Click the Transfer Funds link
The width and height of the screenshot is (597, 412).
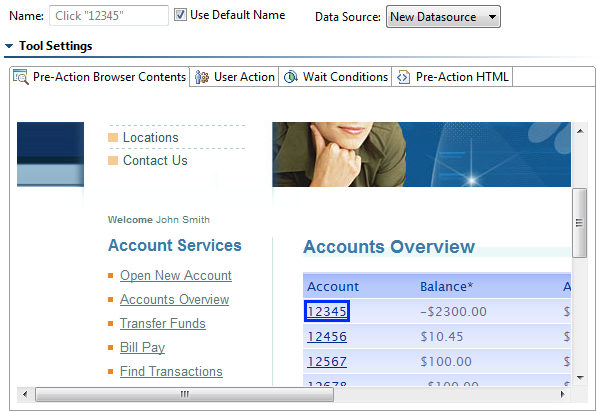click(x=163, y=323)
